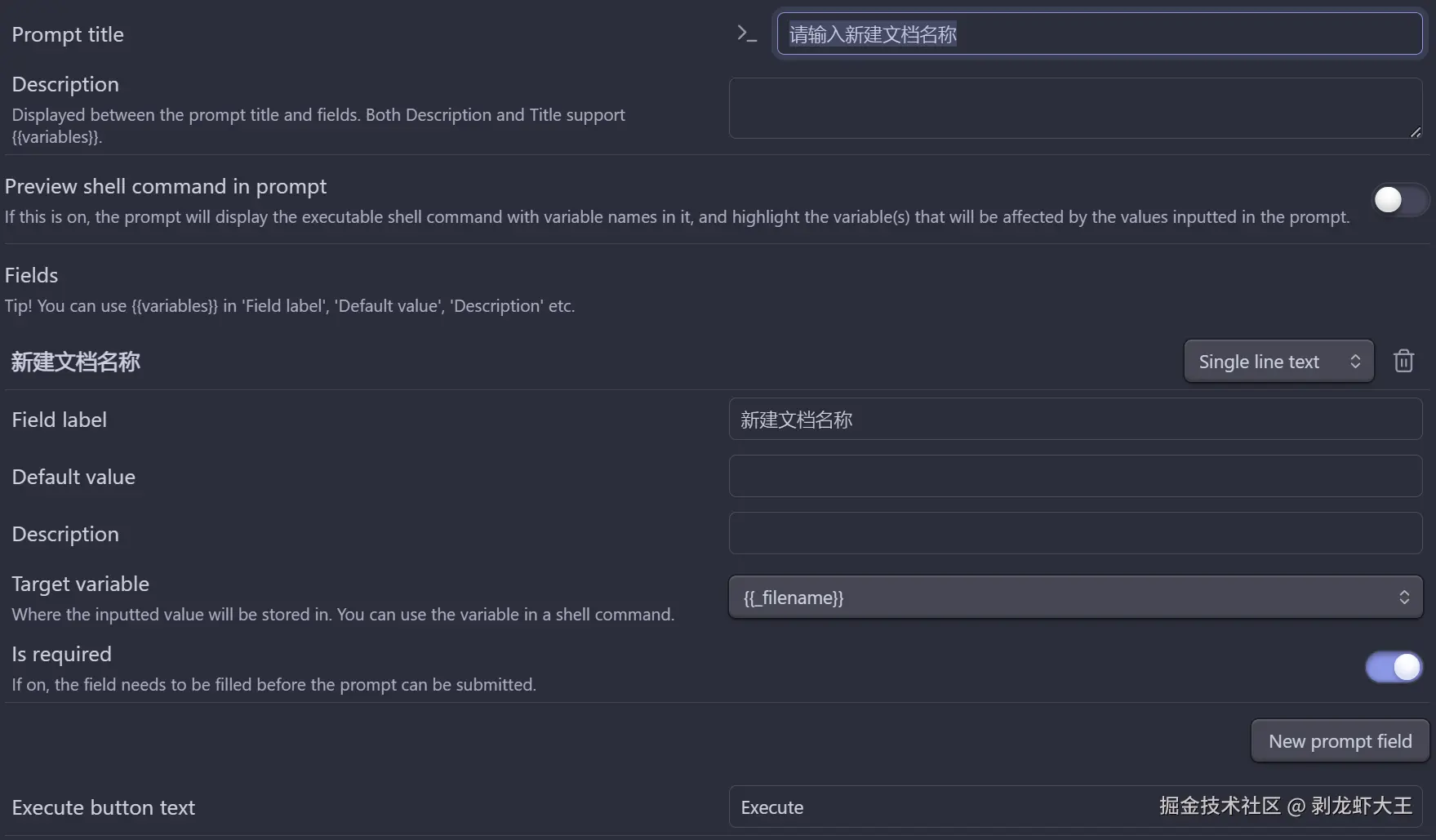Click the Fields section heading

pyautogui.click(x=32, y=275)
